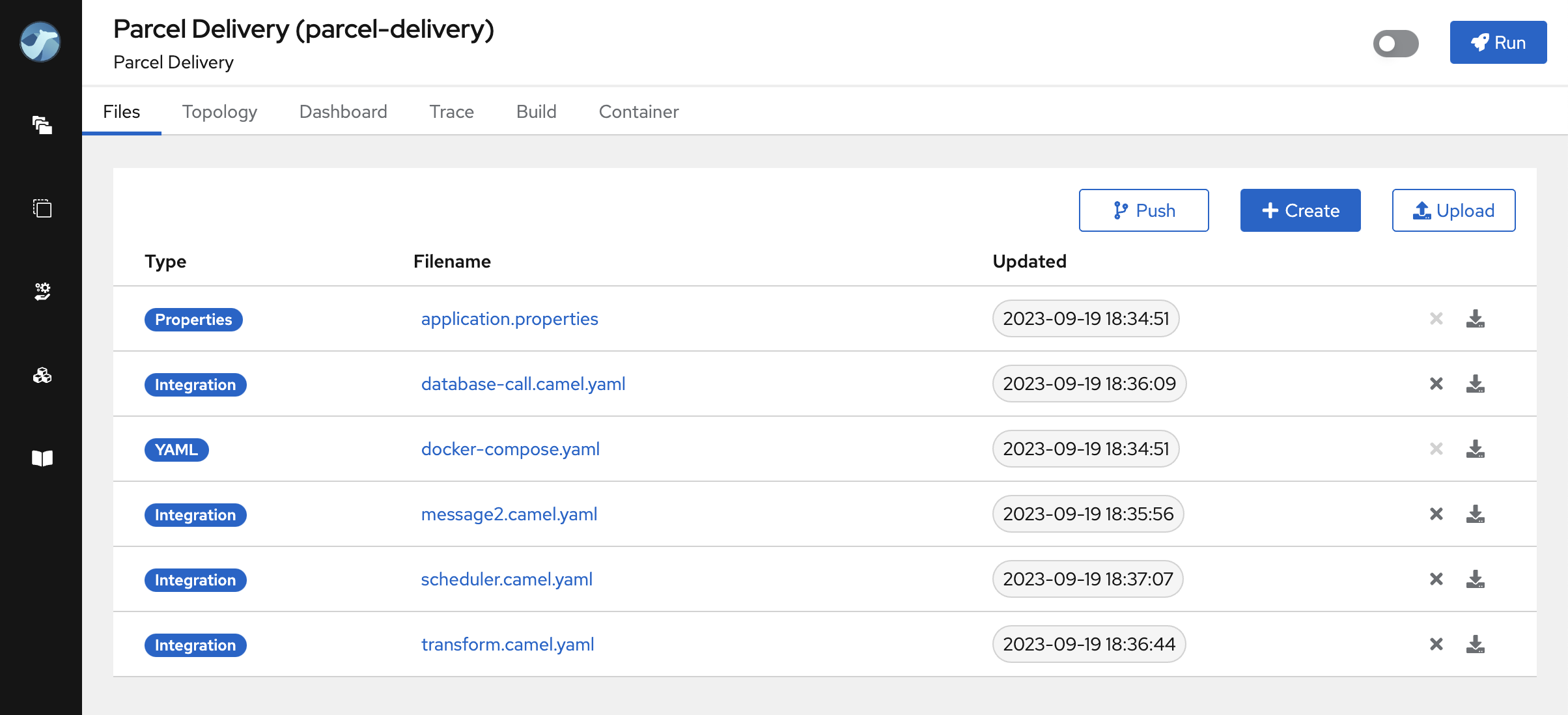This screenshot has height=715, width=1568.
Task: Click the Upload button
Action: click(x=1453, y=210)
